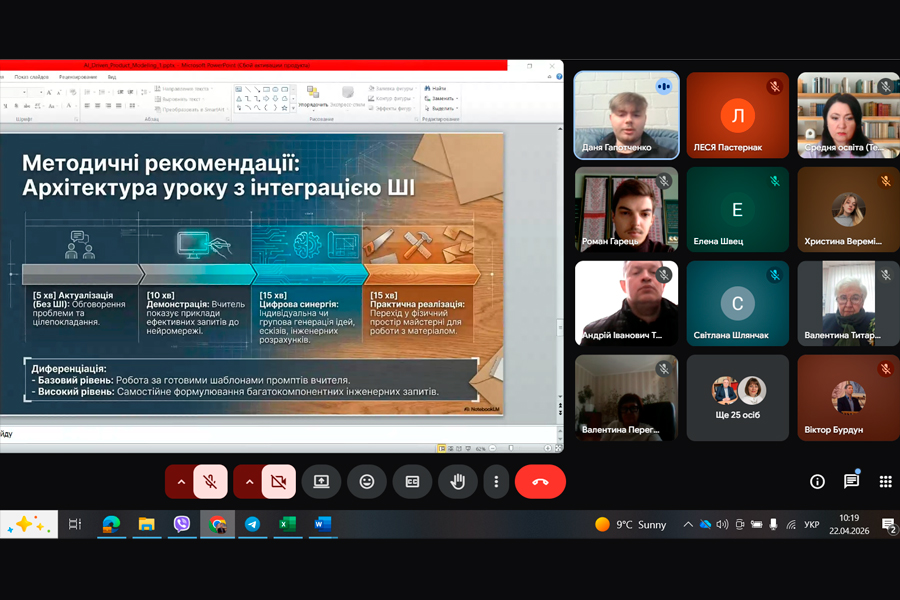The width and height of the screenshot is (900, 600).
Task: Open PowerPoint Help question mark icon
Action: click(559, 77)
